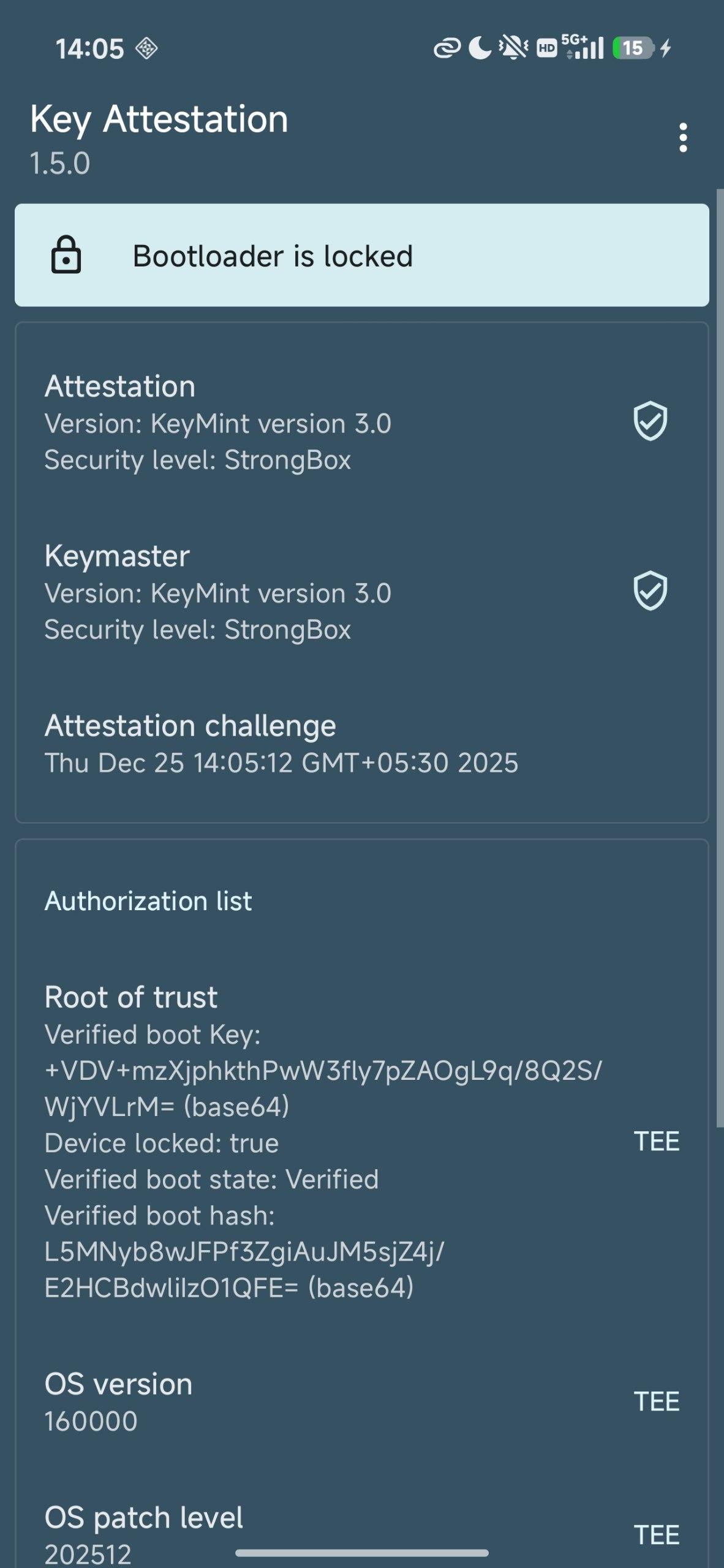Screen dimensions: 724x1568
Task: Select the Attestation challenge entry
Action: (281, 744)
